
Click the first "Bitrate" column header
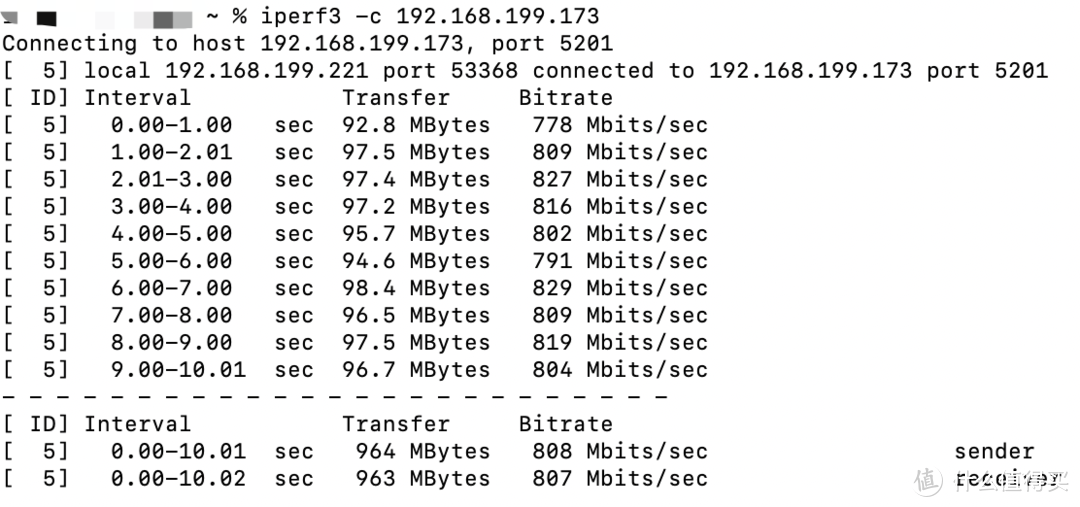565,98
